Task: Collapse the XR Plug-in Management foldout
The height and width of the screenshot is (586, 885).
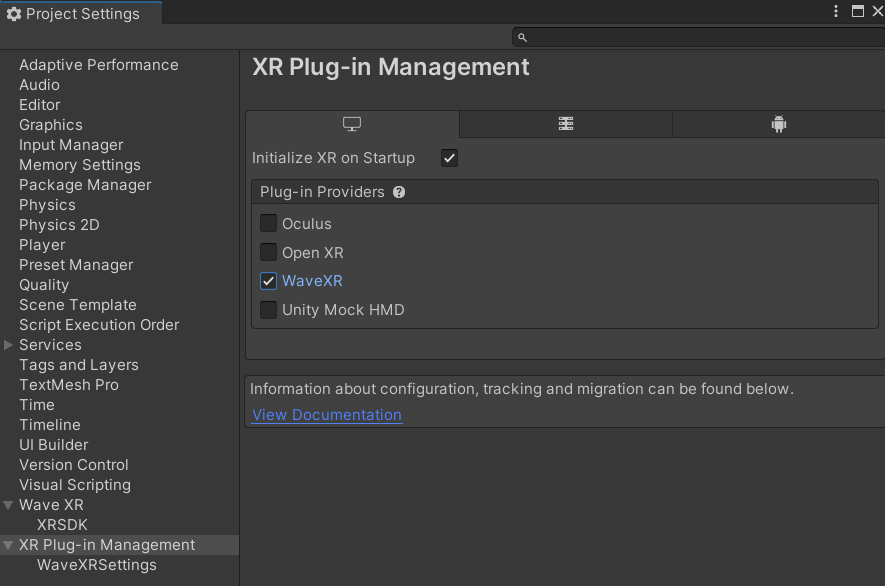Action: pos(8,544)
